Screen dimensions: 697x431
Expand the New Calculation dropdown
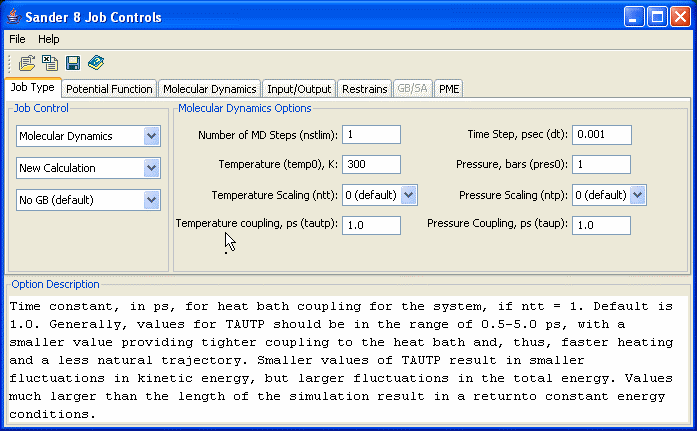pyautogui.click(x=152, y=168)
